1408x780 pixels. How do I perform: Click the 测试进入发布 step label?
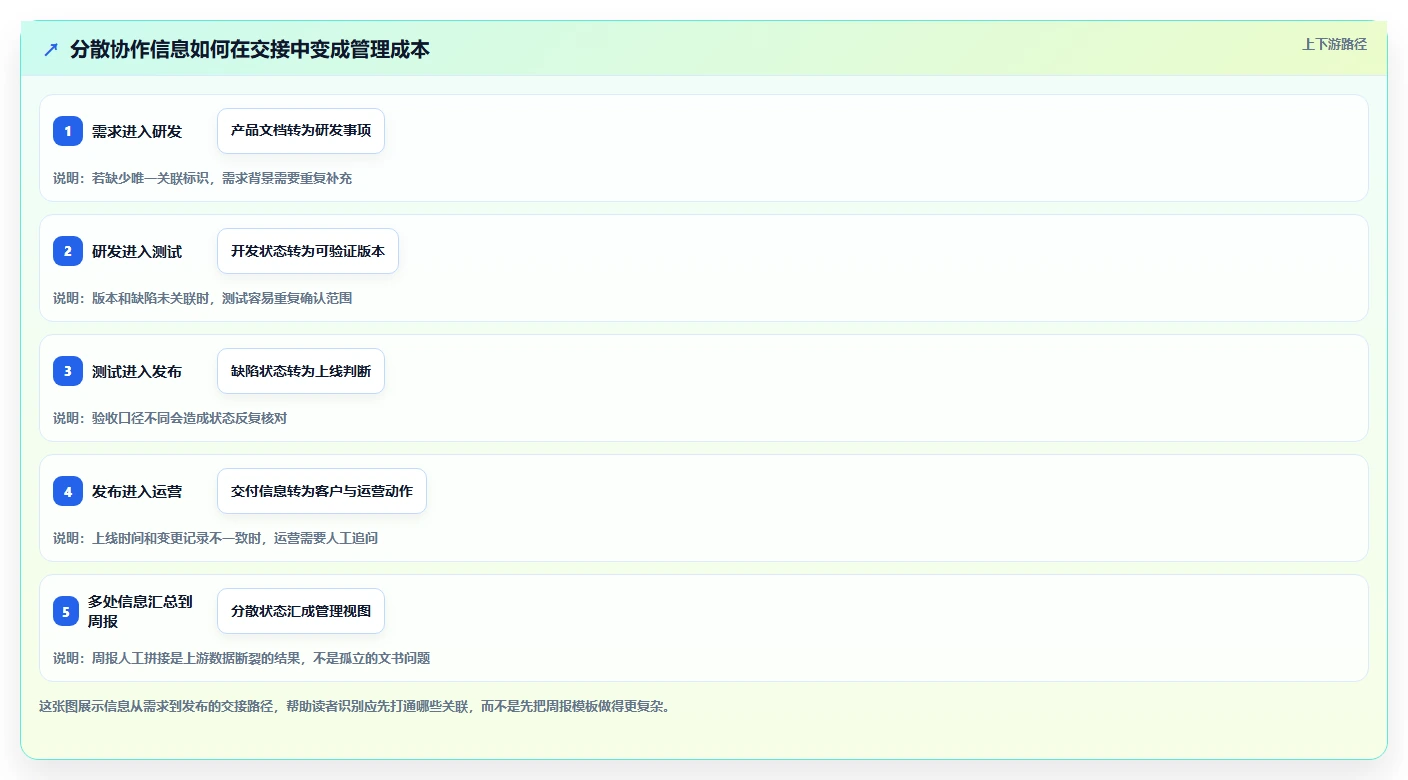click(x=137, y=371)
